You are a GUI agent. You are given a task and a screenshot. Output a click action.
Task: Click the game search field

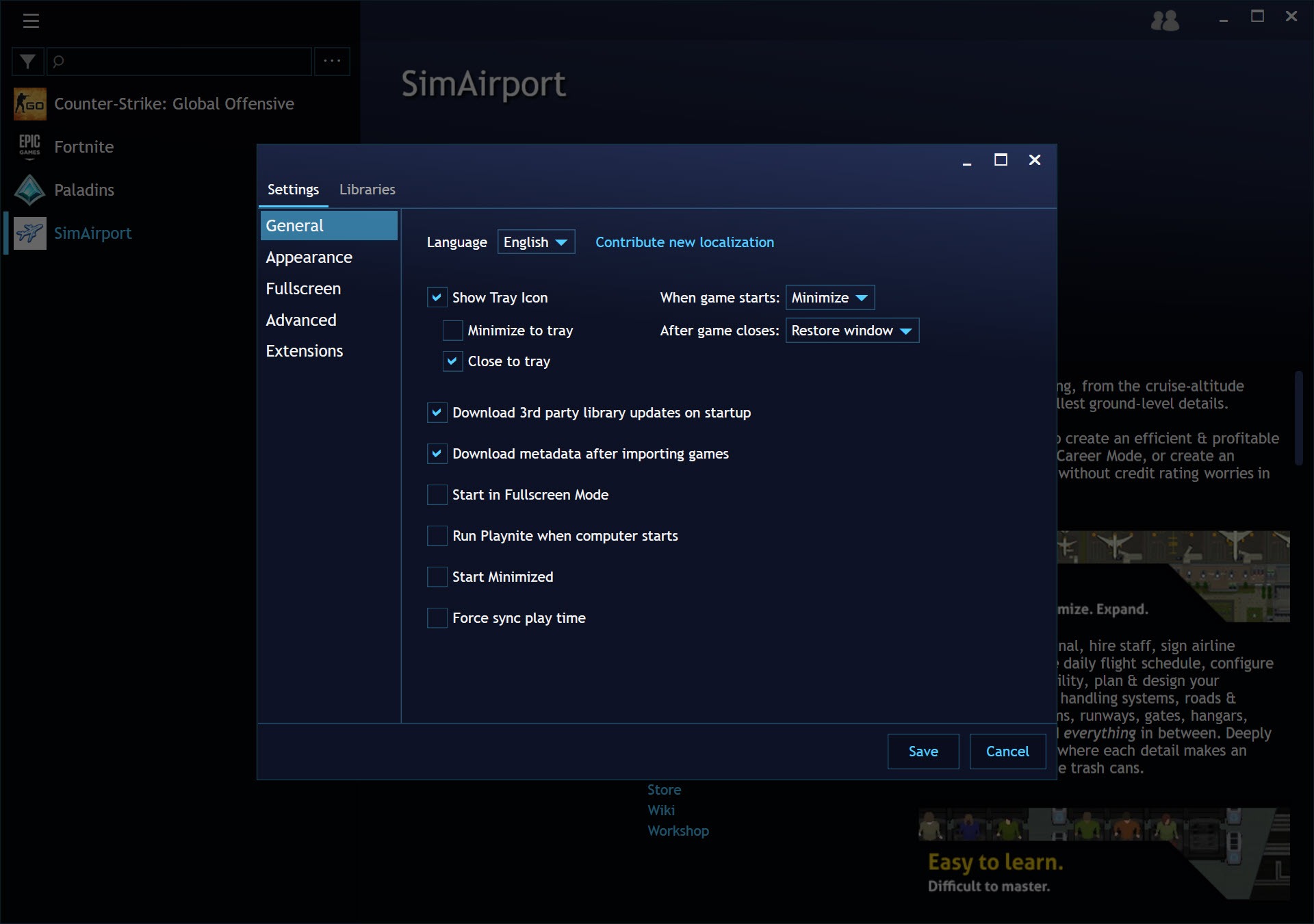(179, 62)
